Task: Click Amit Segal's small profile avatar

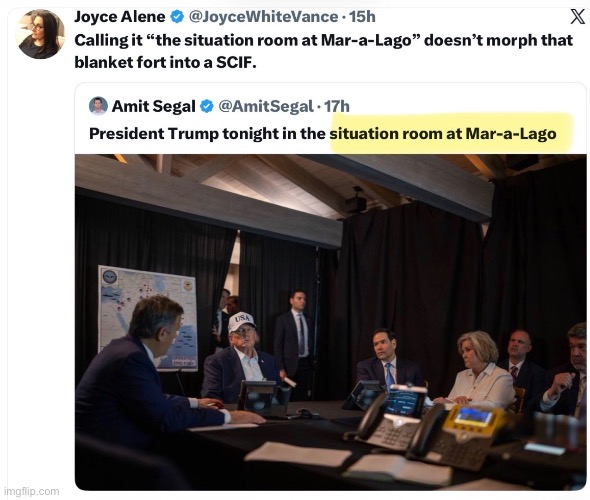Action: tap(98, 106)
